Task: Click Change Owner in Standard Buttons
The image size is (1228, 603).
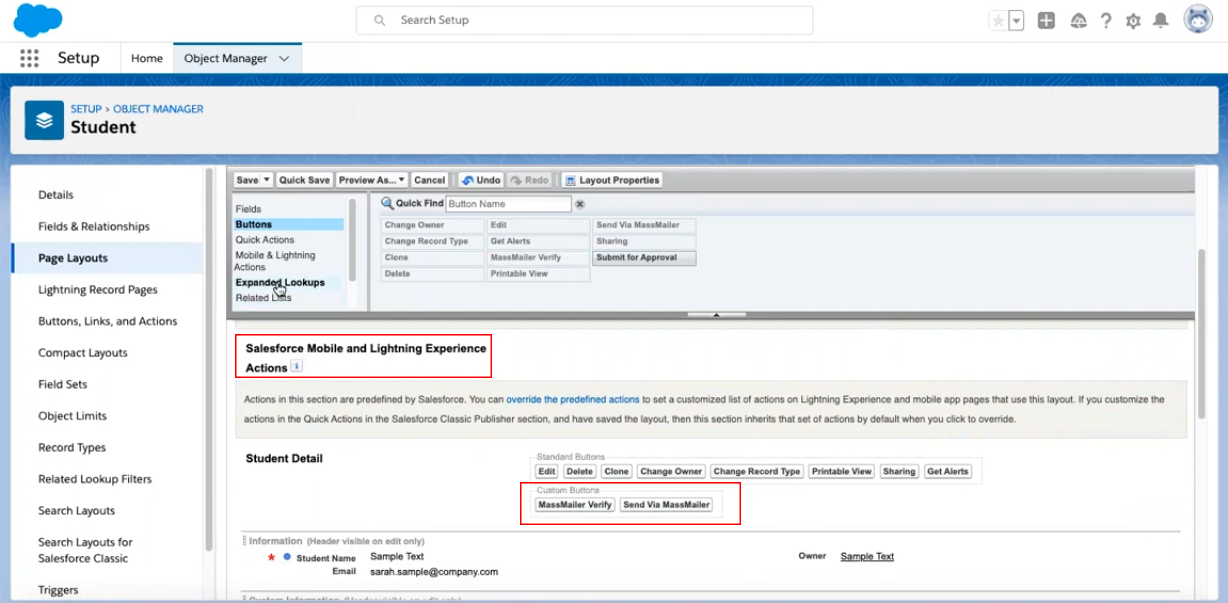Action: pyautogui.click(x=671, y=471)
